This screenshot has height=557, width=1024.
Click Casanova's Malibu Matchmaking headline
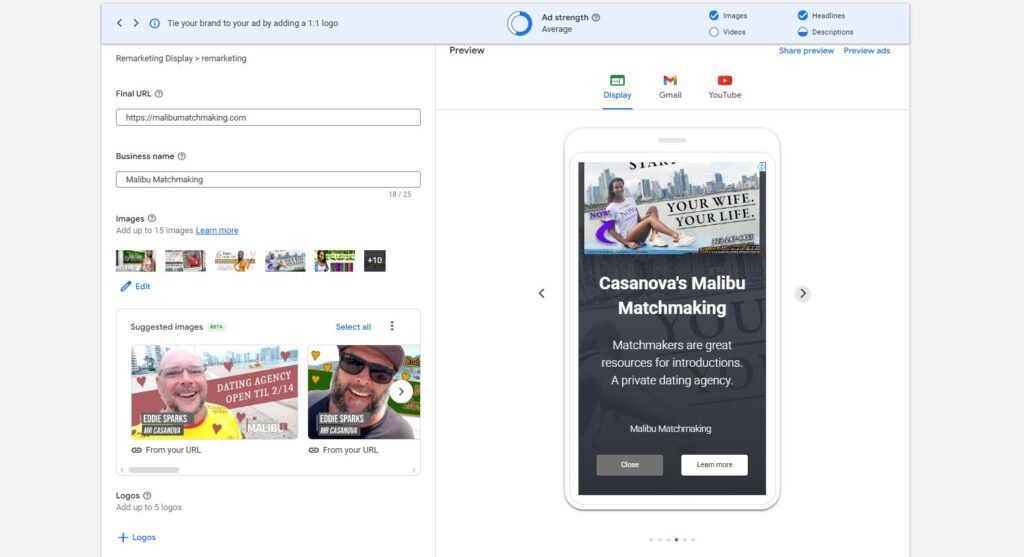[x=672, y=296]
